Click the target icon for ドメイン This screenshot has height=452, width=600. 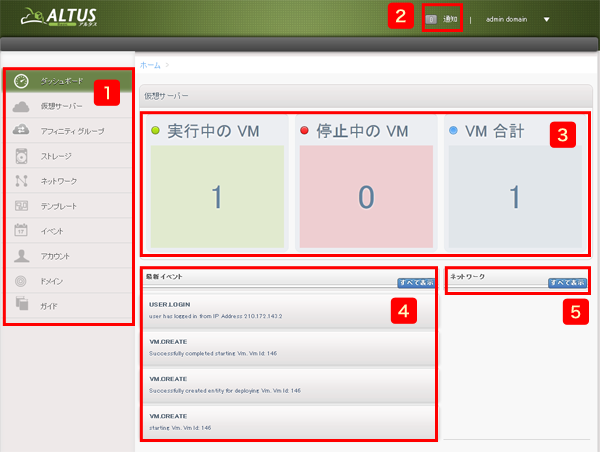(x=22, y=280)
